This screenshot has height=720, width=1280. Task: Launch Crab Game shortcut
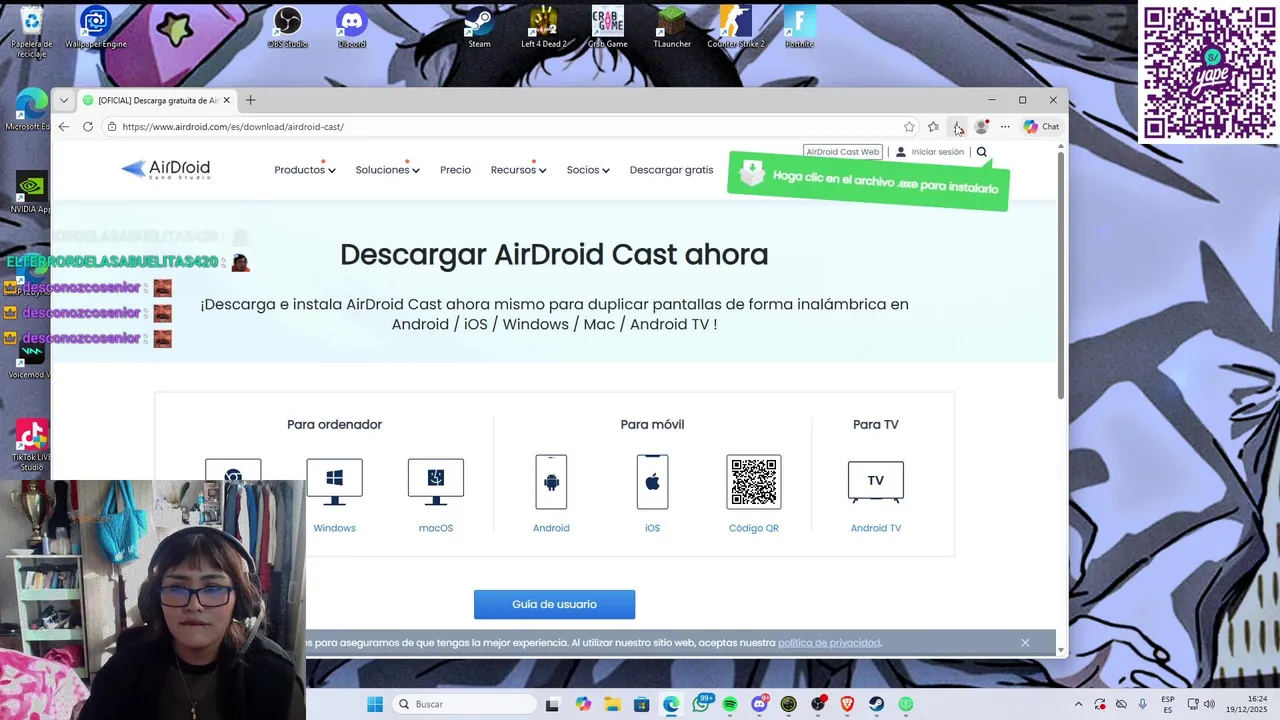pos(608,27)
